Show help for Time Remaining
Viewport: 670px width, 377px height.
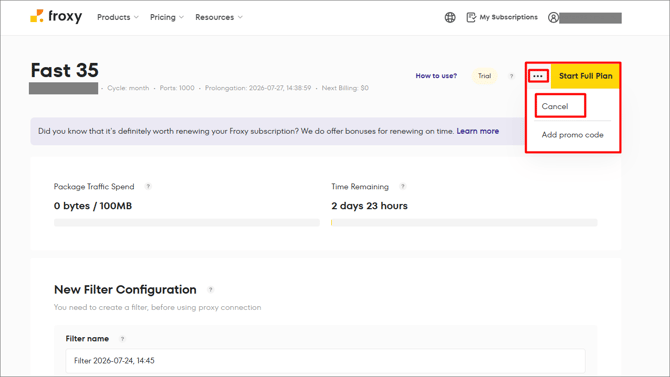click(x=403, y=186)
